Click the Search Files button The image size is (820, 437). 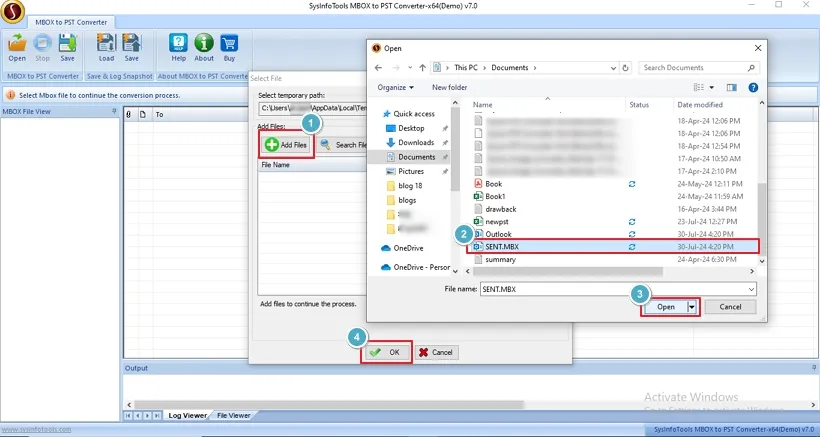click(x=344, y=145)
